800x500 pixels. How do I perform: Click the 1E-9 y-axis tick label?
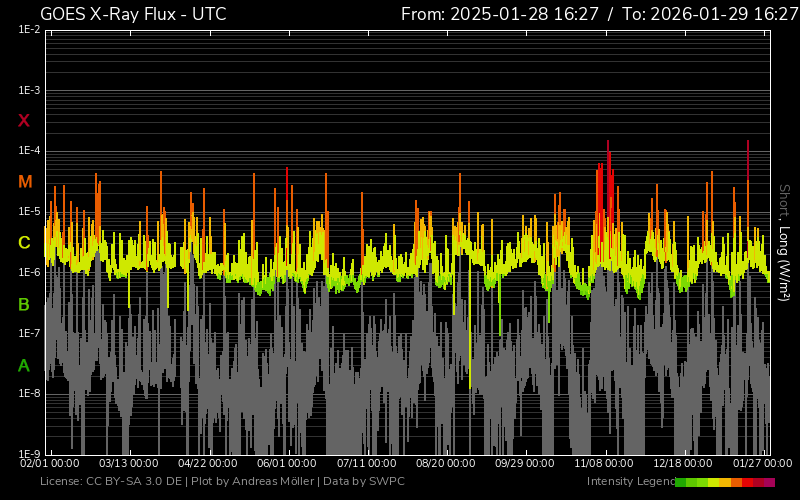(29, 454)
